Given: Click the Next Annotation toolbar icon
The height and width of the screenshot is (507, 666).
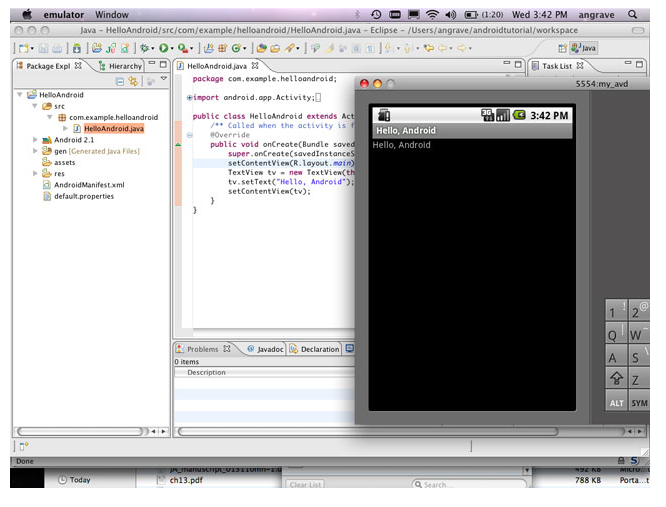Looking at the screenshot, I should coord(389,48).
